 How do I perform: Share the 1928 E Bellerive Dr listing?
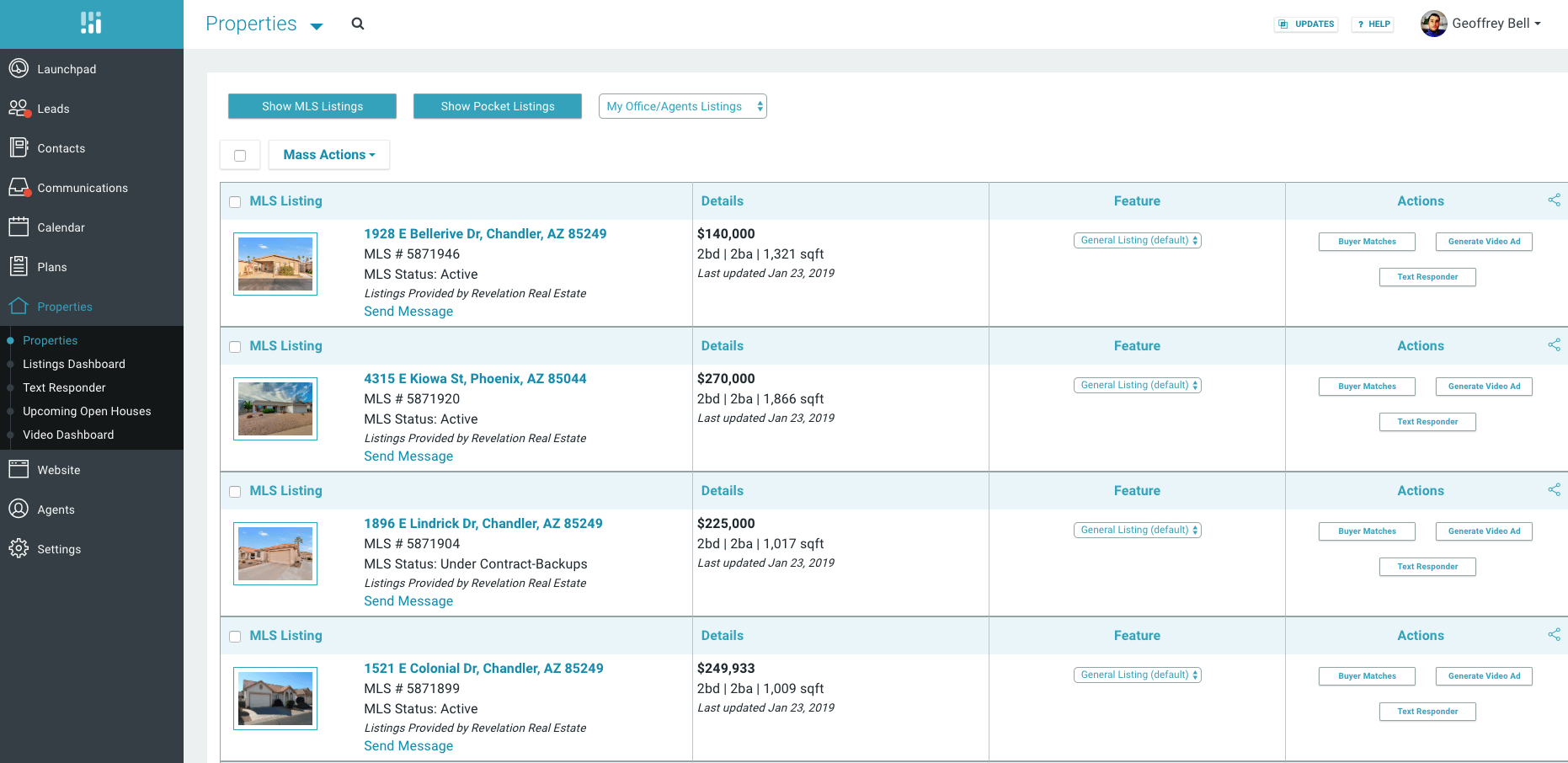tap(1554, 200)
